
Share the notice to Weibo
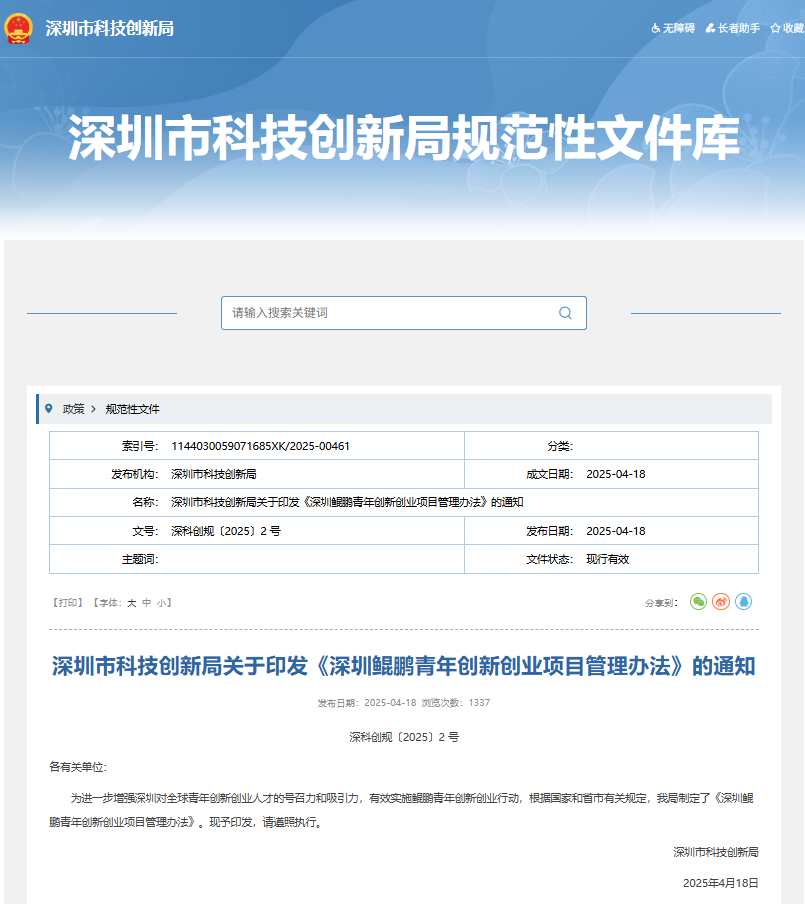pyautogui.click(x=721, y=602)
